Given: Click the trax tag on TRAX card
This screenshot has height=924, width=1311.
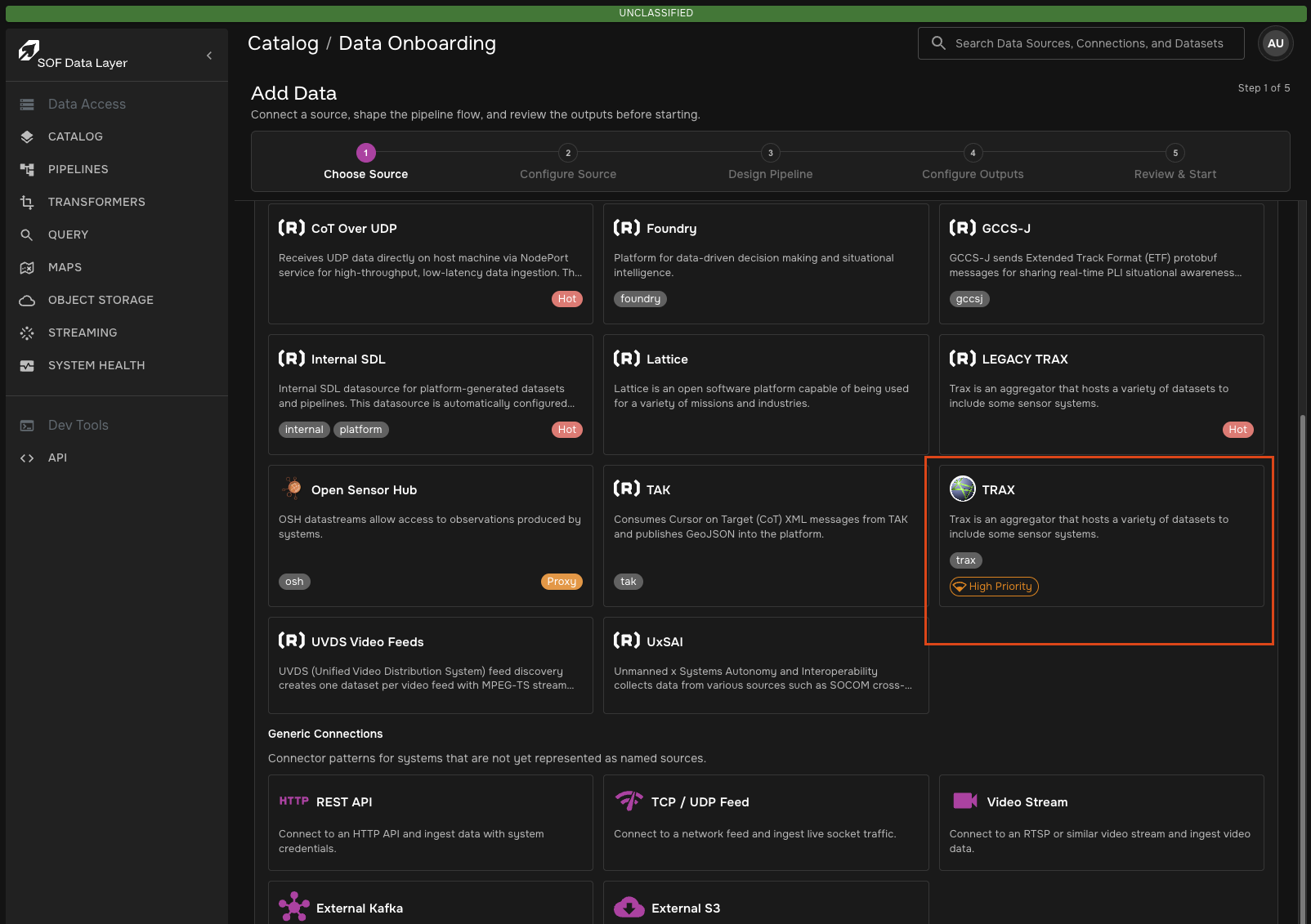Looking at the screenshot, I should (965, 560).
